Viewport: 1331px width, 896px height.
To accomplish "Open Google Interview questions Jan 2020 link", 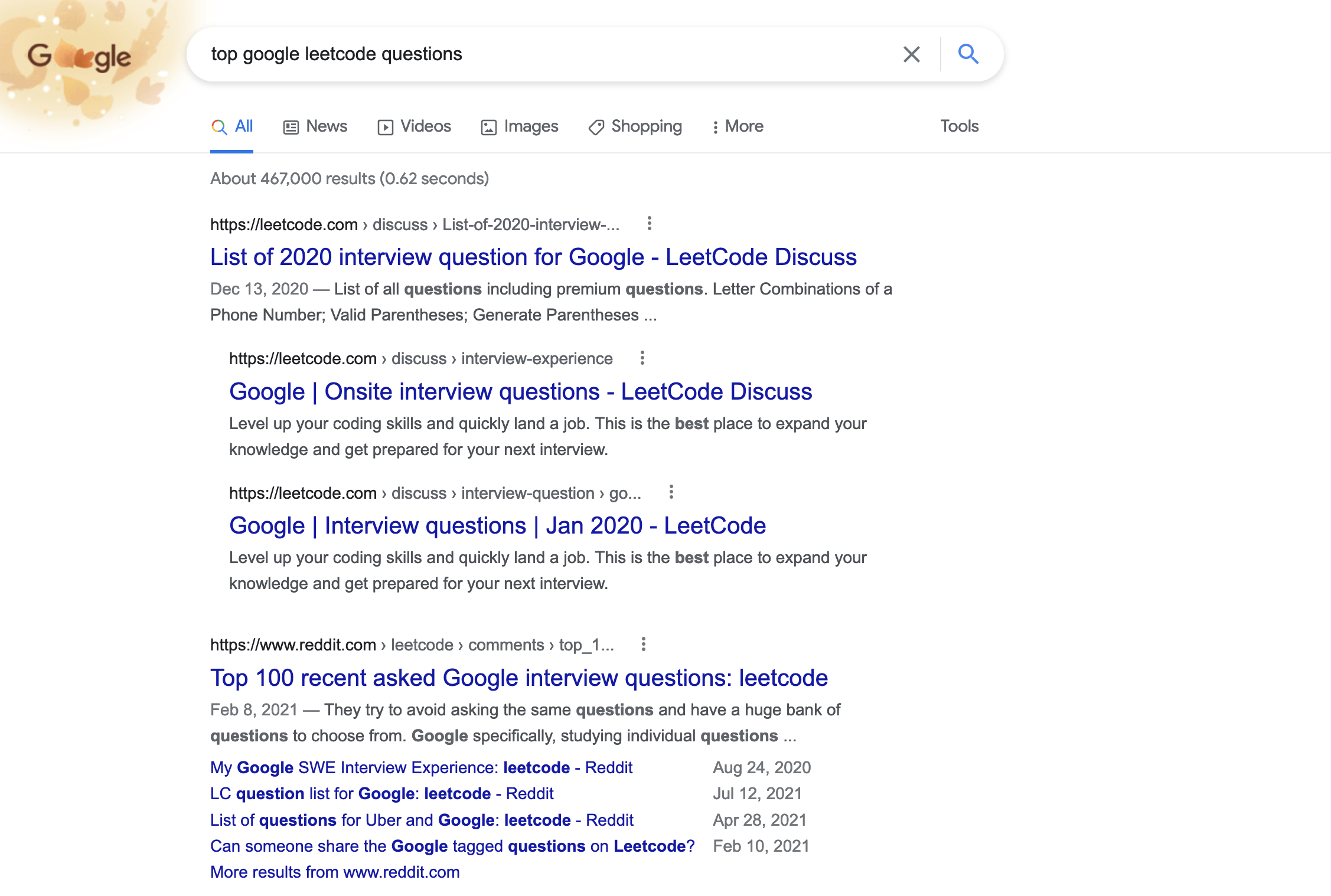I will [497, 526].
